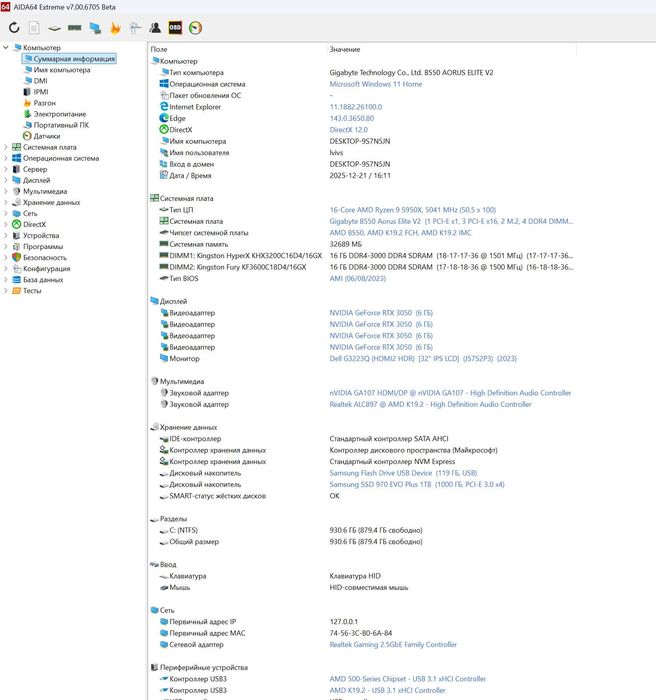Start the System Stability Test flame icon
Screen dimensions: 656x700
click(115, 28)
